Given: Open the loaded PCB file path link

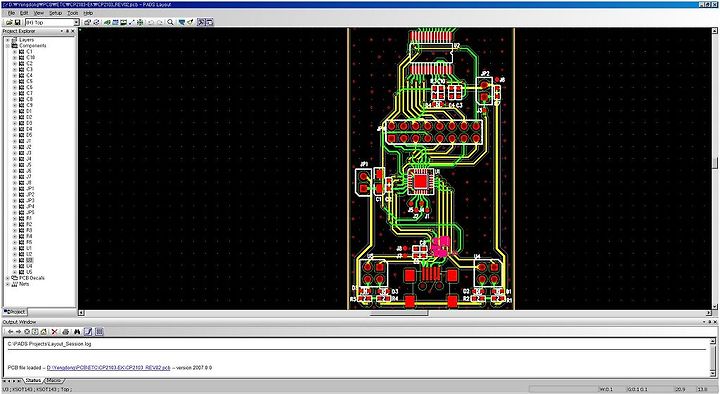Looking at the screenshot, I should [x=108, y=368].
